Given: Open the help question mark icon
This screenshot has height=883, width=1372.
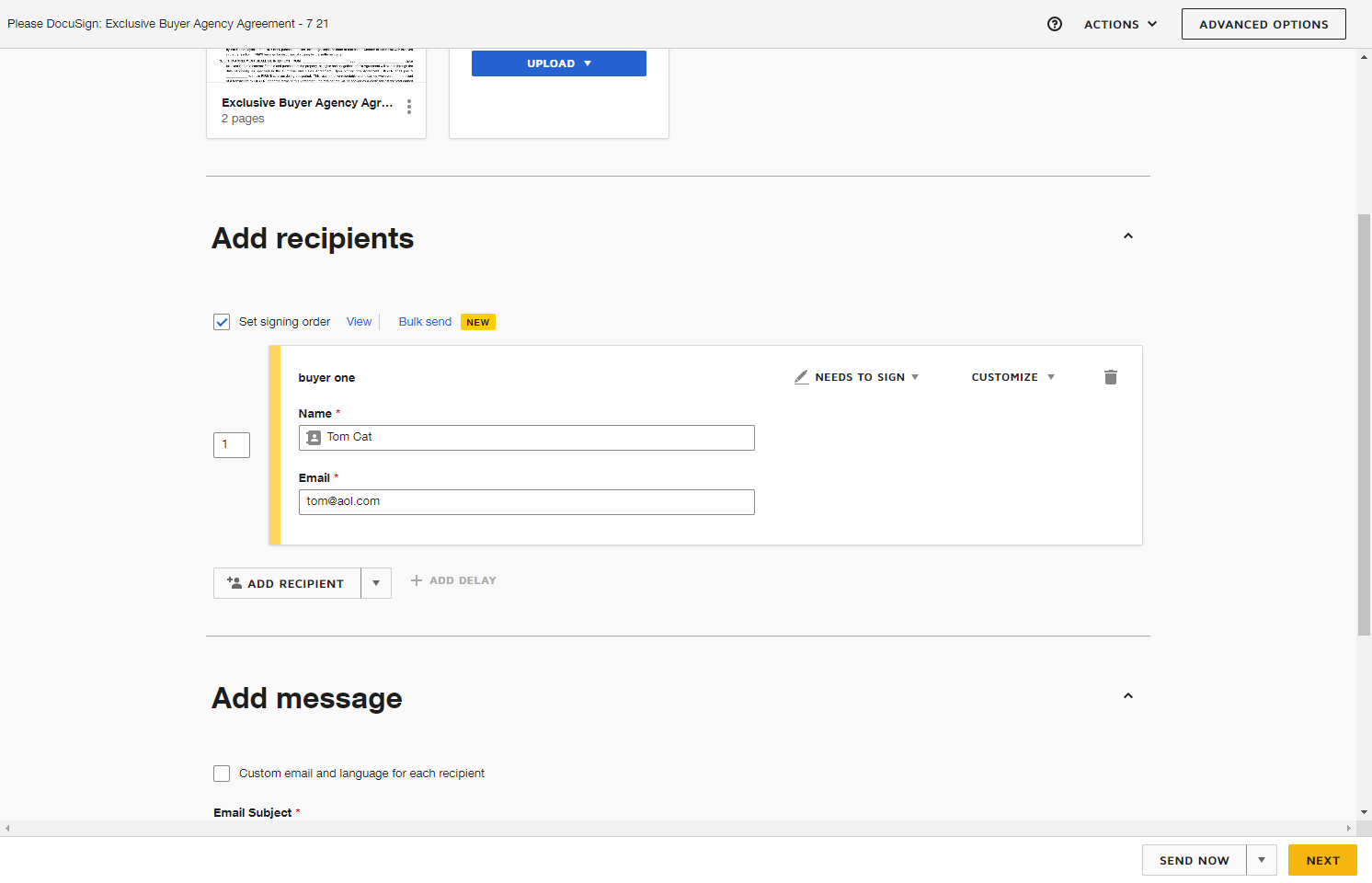Looking at the screenshot, I should (x=1055, y=24).
